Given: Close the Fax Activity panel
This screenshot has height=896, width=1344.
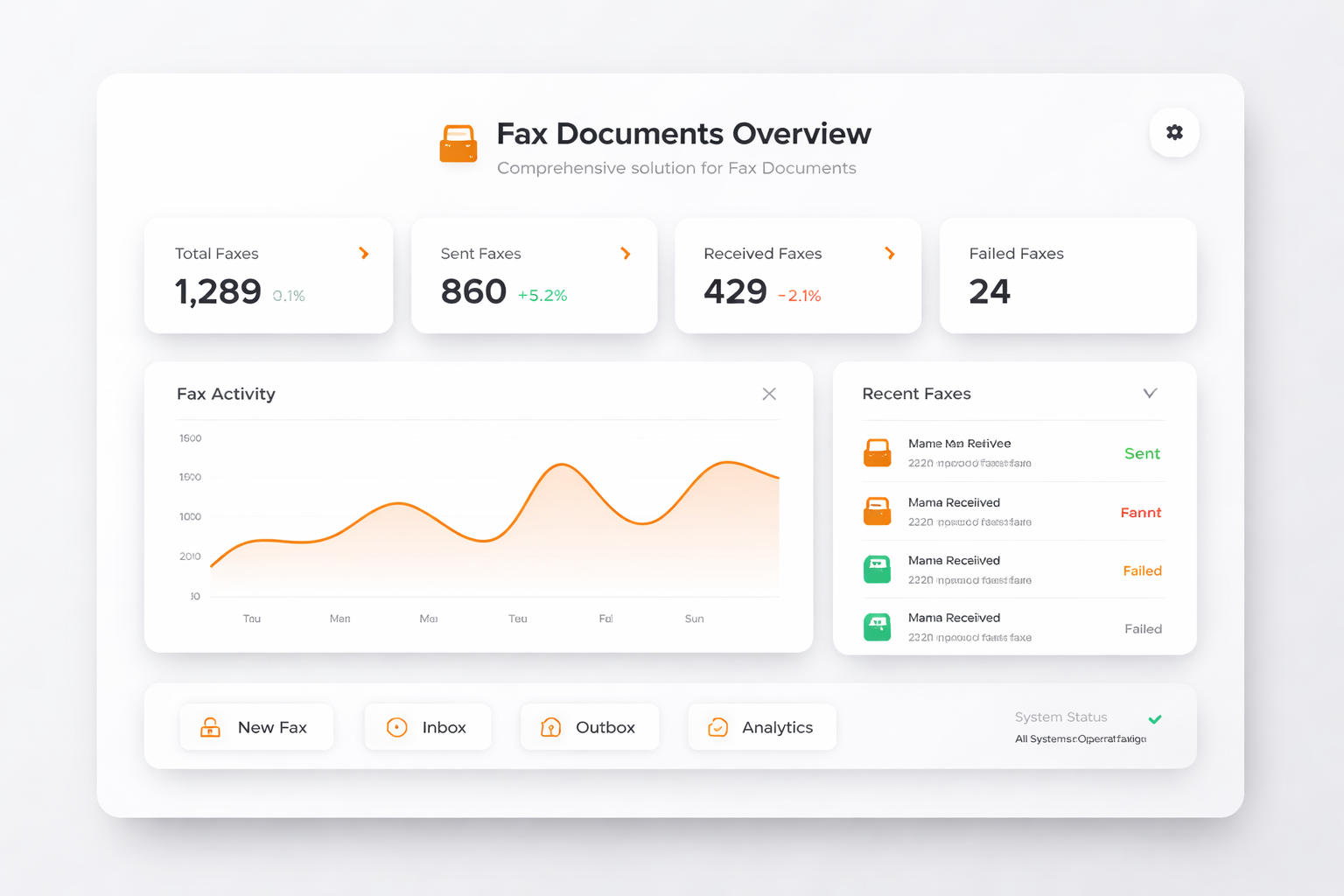Looking at the screenshot, I should coord(769,394).
